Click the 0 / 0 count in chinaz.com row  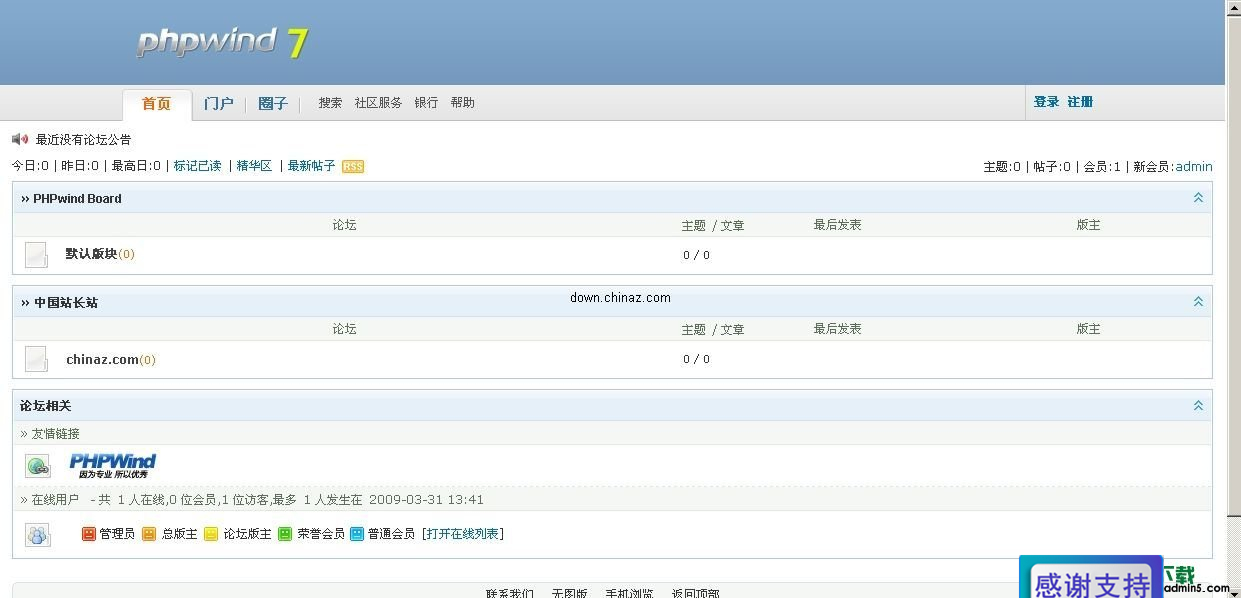696,359
